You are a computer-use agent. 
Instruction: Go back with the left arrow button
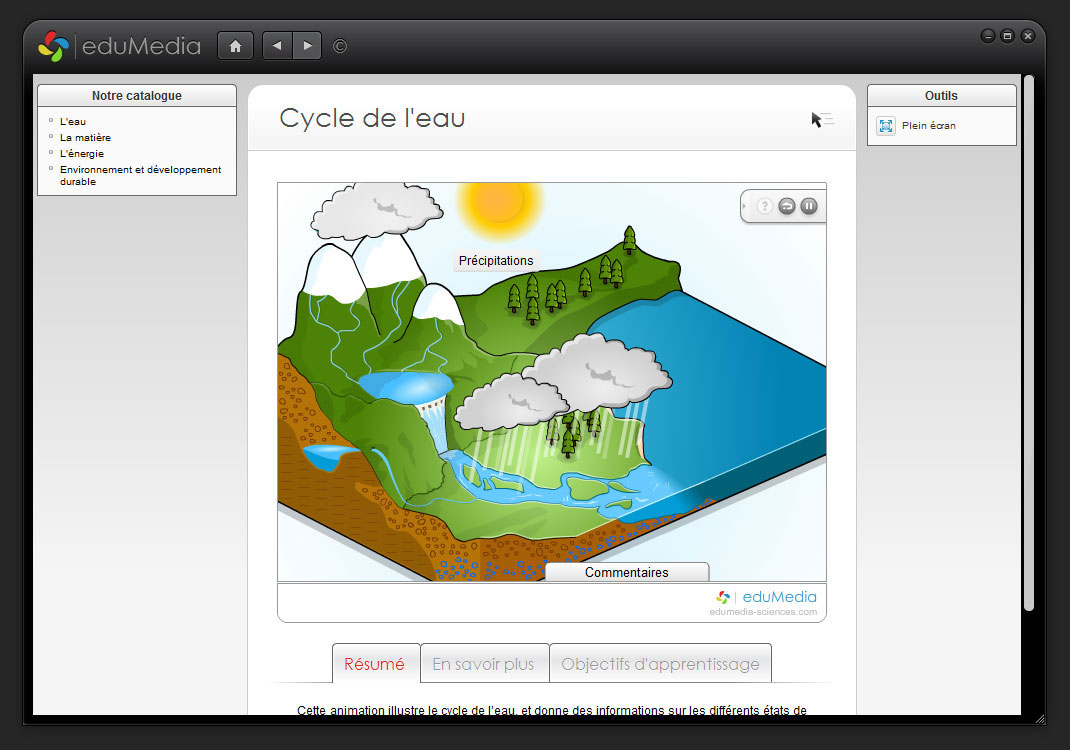point(277,46)
